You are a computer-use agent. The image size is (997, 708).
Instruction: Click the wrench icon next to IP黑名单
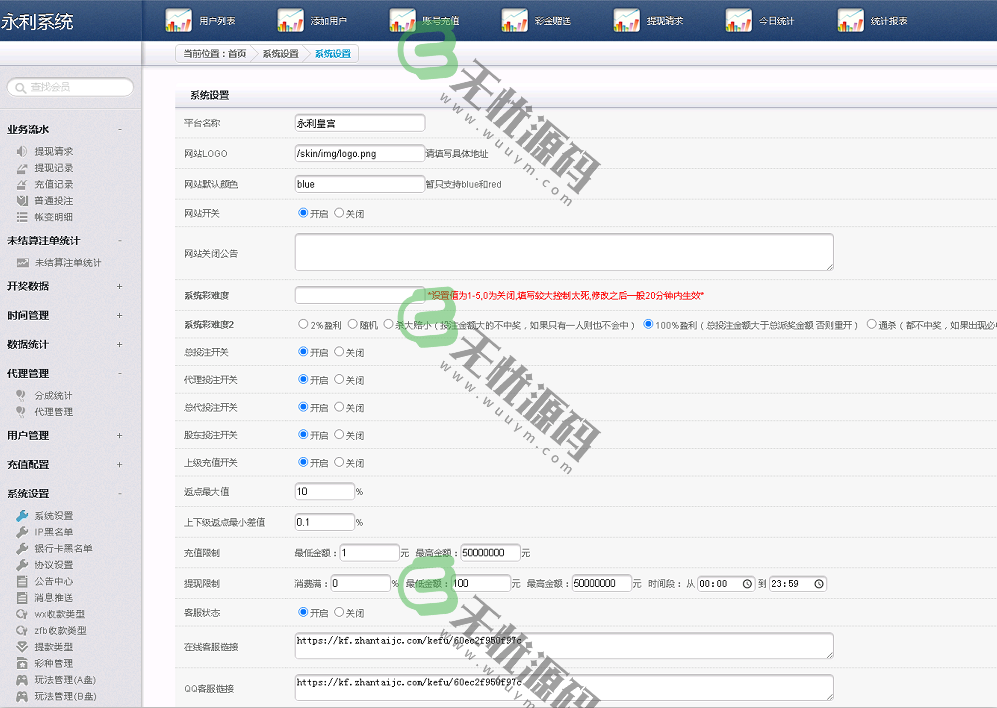tap(22, 532)
